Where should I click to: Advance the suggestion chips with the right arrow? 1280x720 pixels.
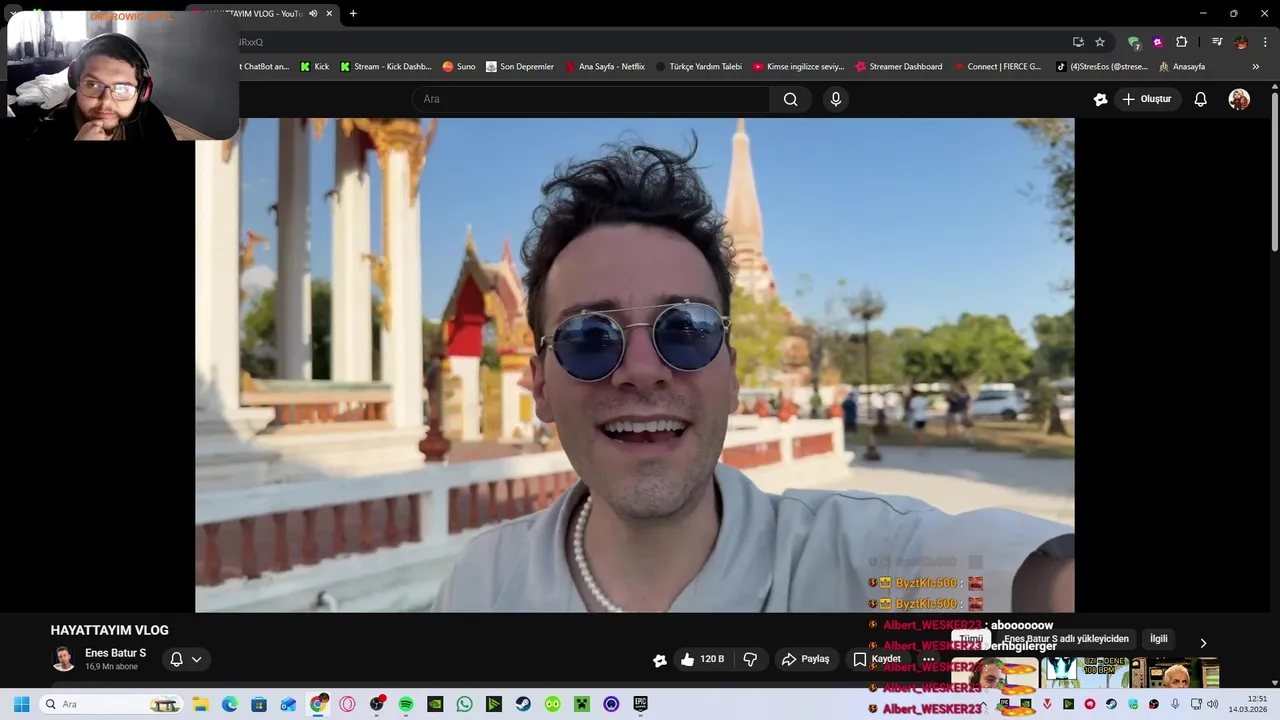(x=1203, y=643)
